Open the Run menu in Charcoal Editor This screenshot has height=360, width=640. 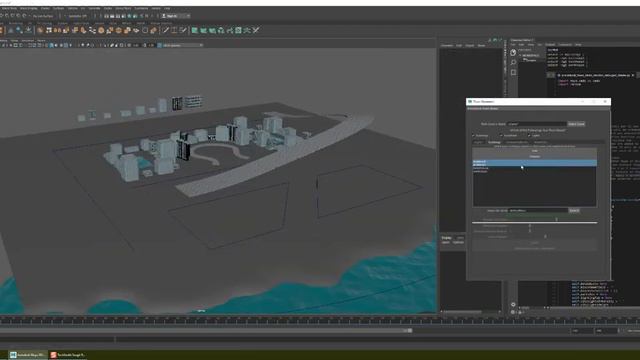(x=540, y=44)
